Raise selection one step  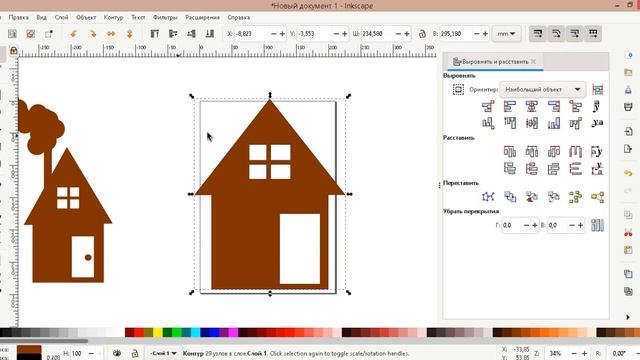[173, 34]
